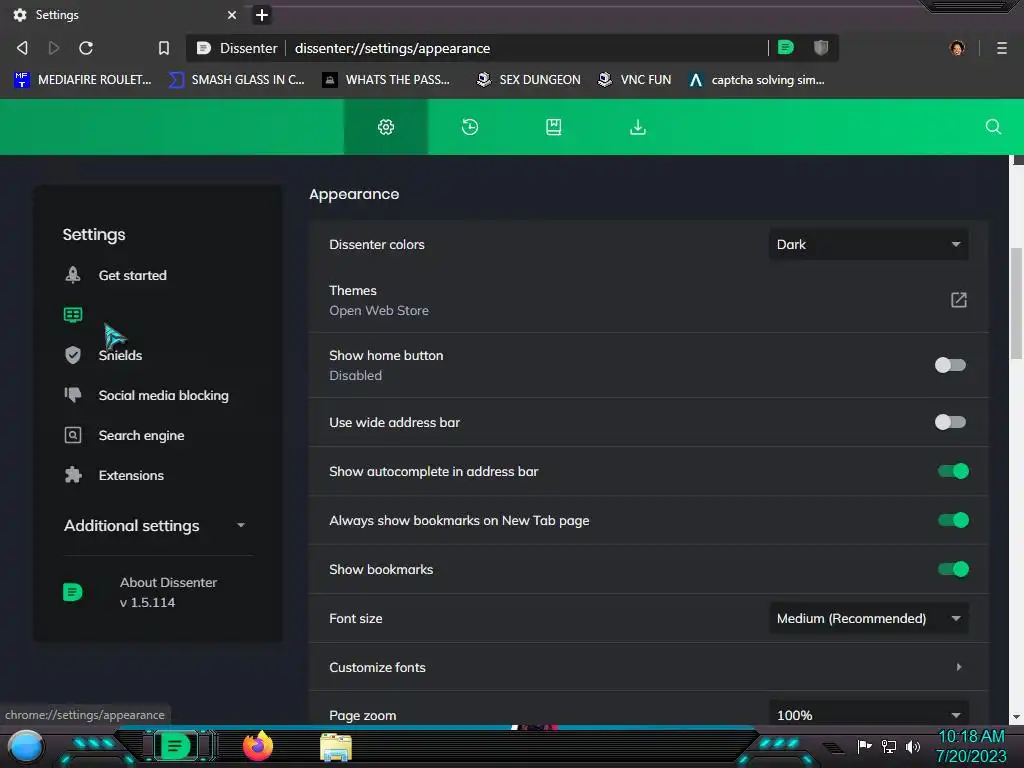
Task: Open the Dissenter colors Dark dropdown
Action: pyautogui.click(x=869, y=244)
